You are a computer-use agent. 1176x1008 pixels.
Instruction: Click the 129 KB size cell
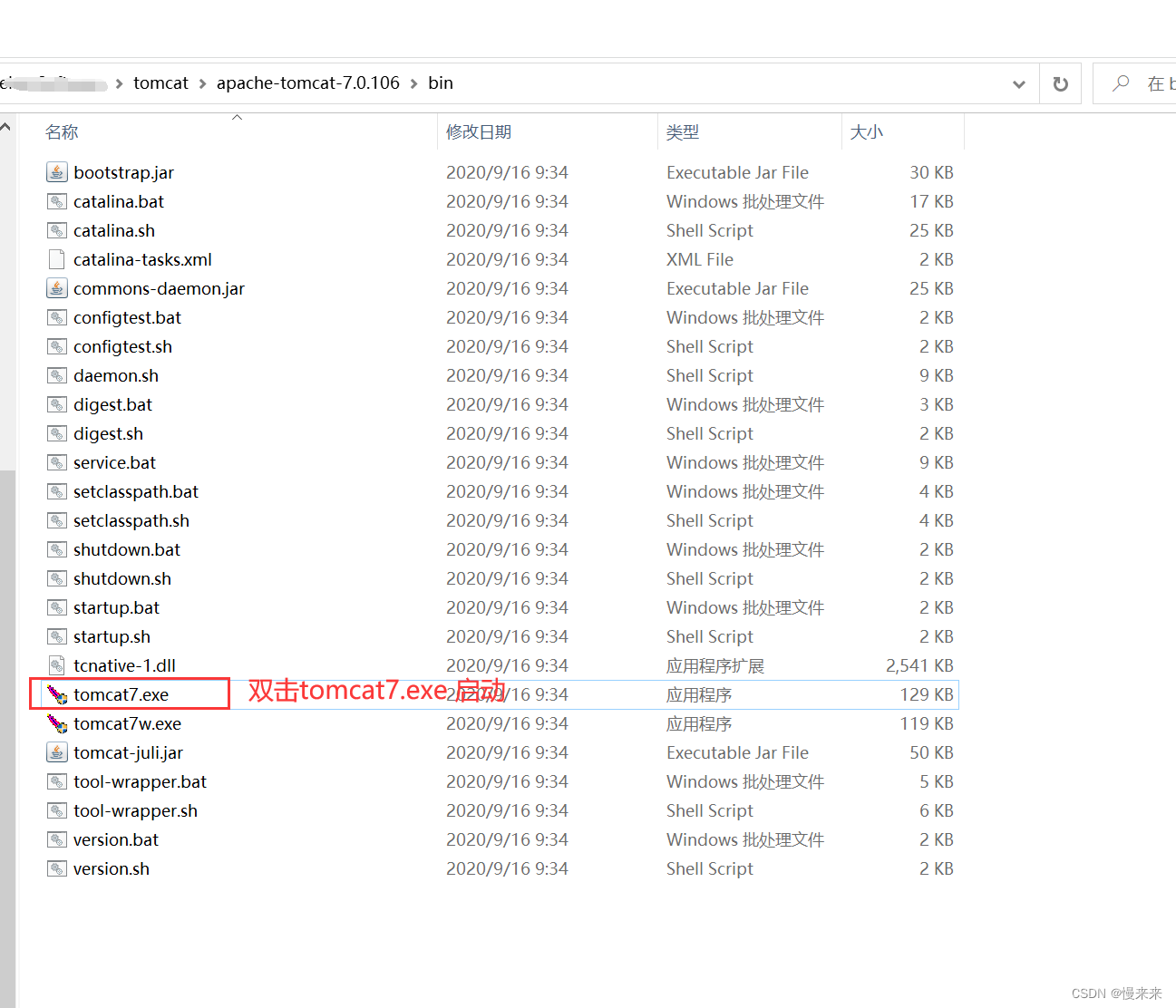tap(927, 694)
